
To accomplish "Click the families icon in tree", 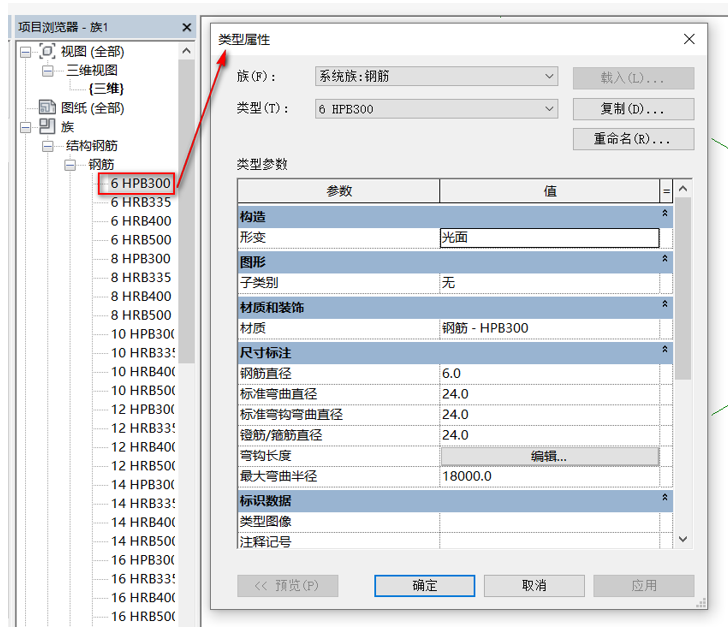I will coord(47,127).
